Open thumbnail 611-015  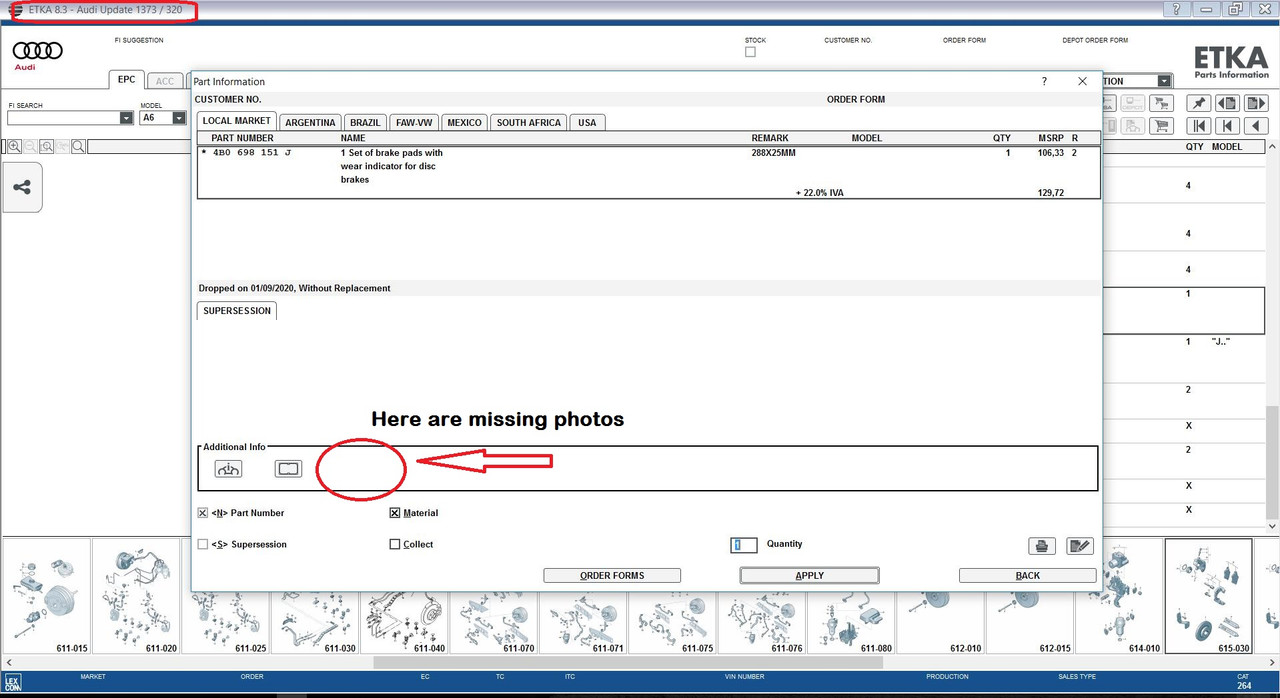[46, 598]
